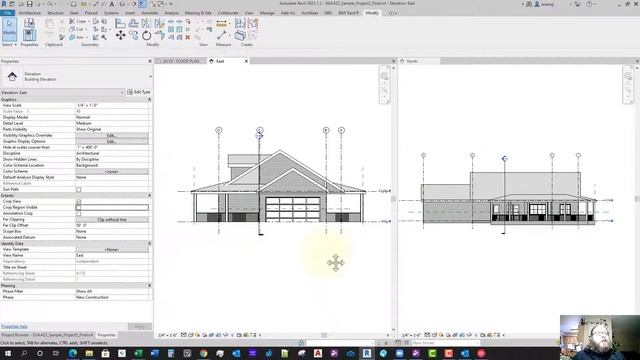Click the navigation wheel icon in East view
The width and height of the screenshot is (640, 360).
[x=384, y=77]
